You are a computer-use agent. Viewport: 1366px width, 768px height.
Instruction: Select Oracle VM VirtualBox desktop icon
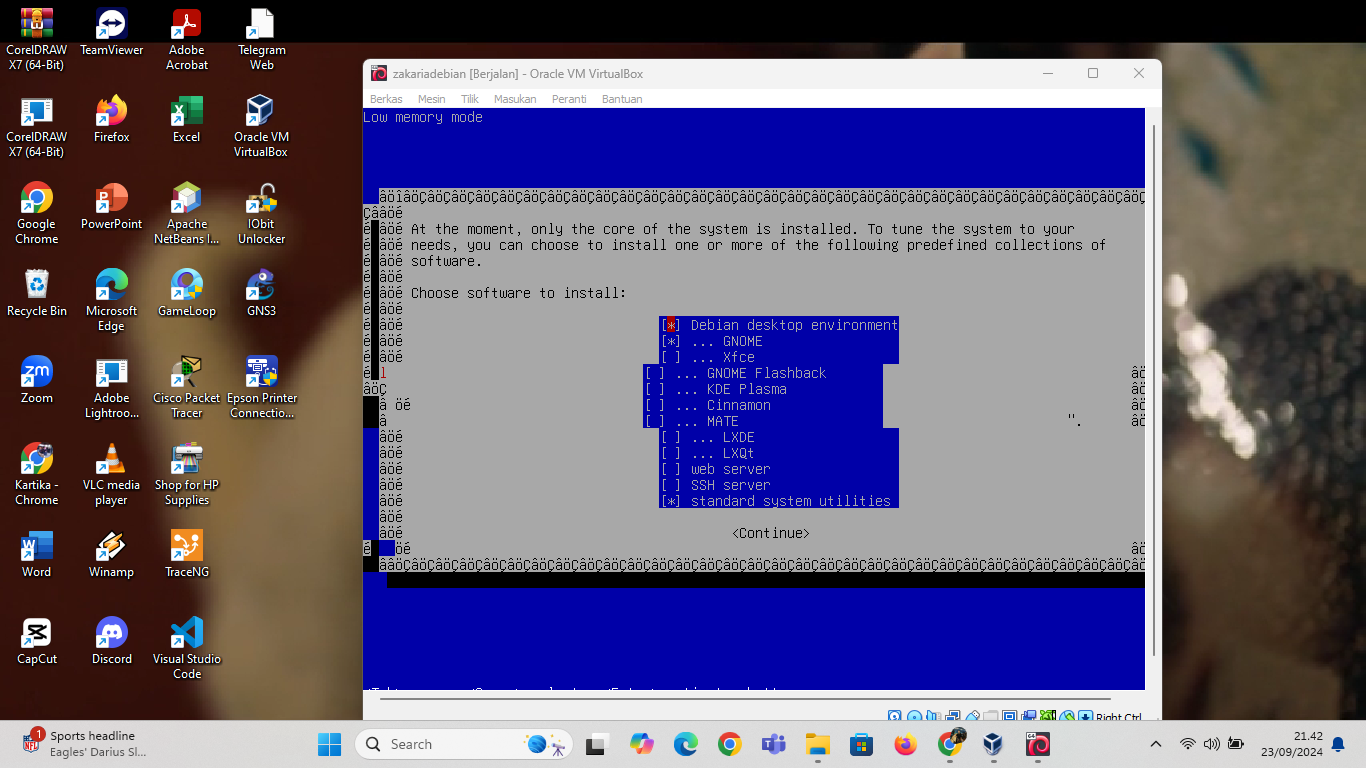(x=261, y=127)
